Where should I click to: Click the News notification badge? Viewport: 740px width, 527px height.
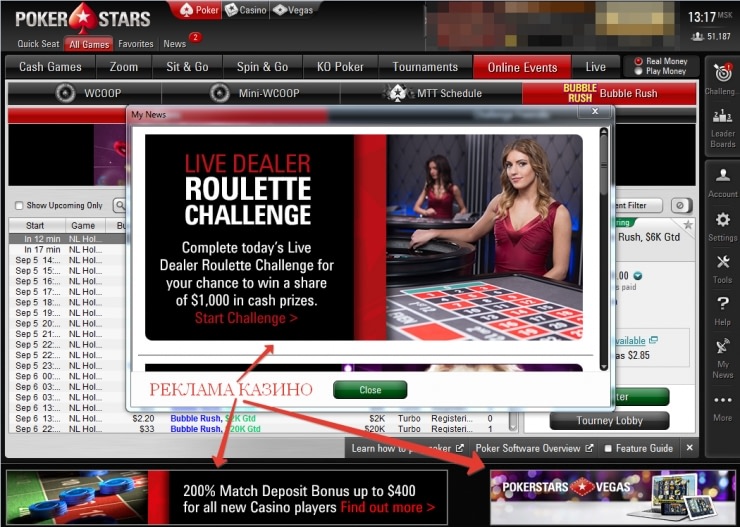[x=195, y=37]
